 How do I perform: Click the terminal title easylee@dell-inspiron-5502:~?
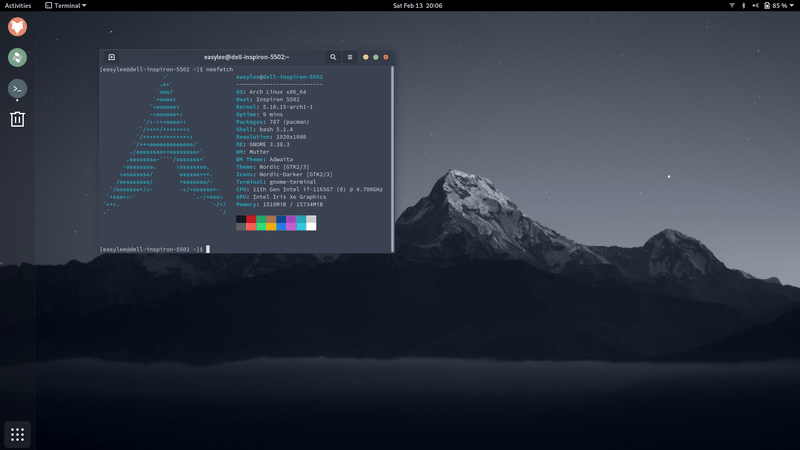pyautogui.click(x=246, y=57)
